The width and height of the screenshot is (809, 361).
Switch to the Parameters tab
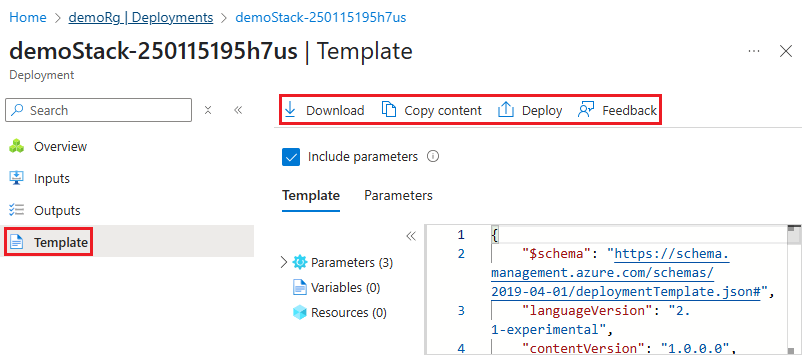[x=398, y=195]
